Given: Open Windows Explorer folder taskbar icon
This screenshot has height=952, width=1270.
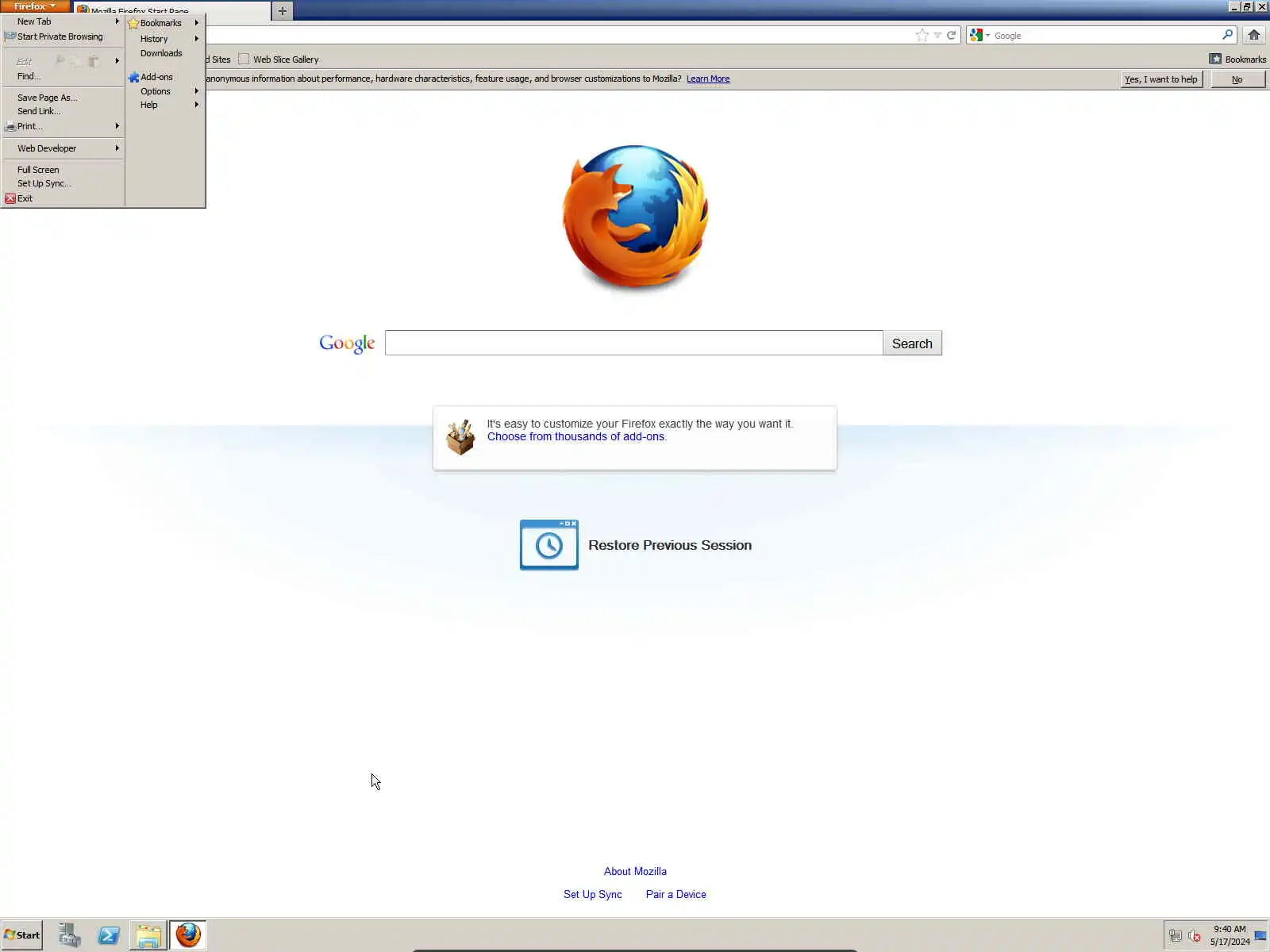Looking at the screenshot, I should click(x=148, y=935).
